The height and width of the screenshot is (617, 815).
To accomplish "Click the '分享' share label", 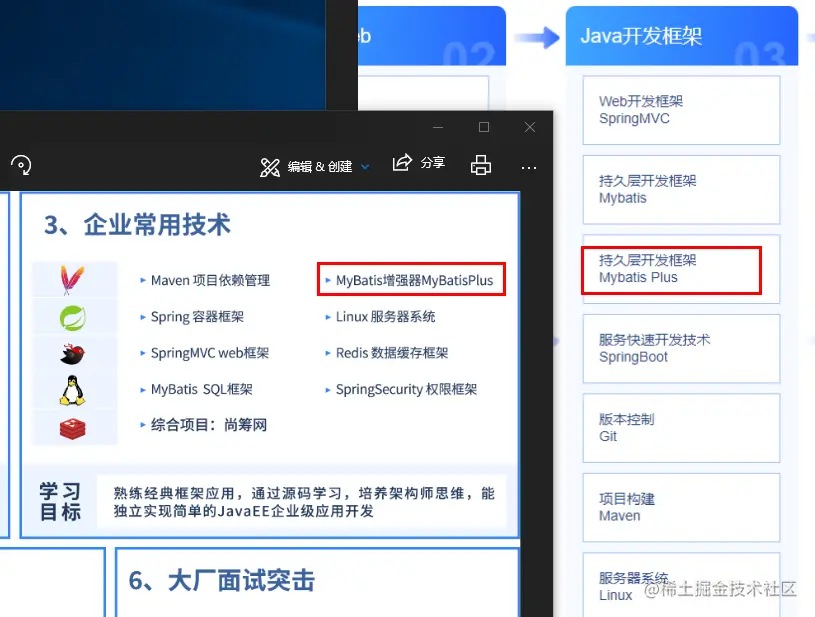I will click(x=432, y=163).
